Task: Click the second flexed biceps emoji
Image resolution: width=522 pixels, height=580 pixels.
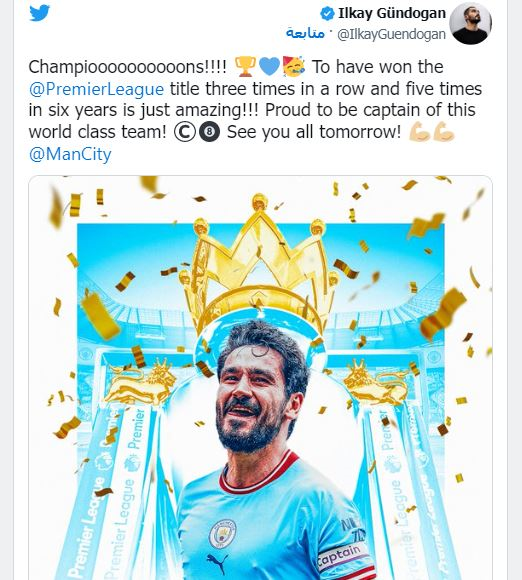Action: [444, 132]
